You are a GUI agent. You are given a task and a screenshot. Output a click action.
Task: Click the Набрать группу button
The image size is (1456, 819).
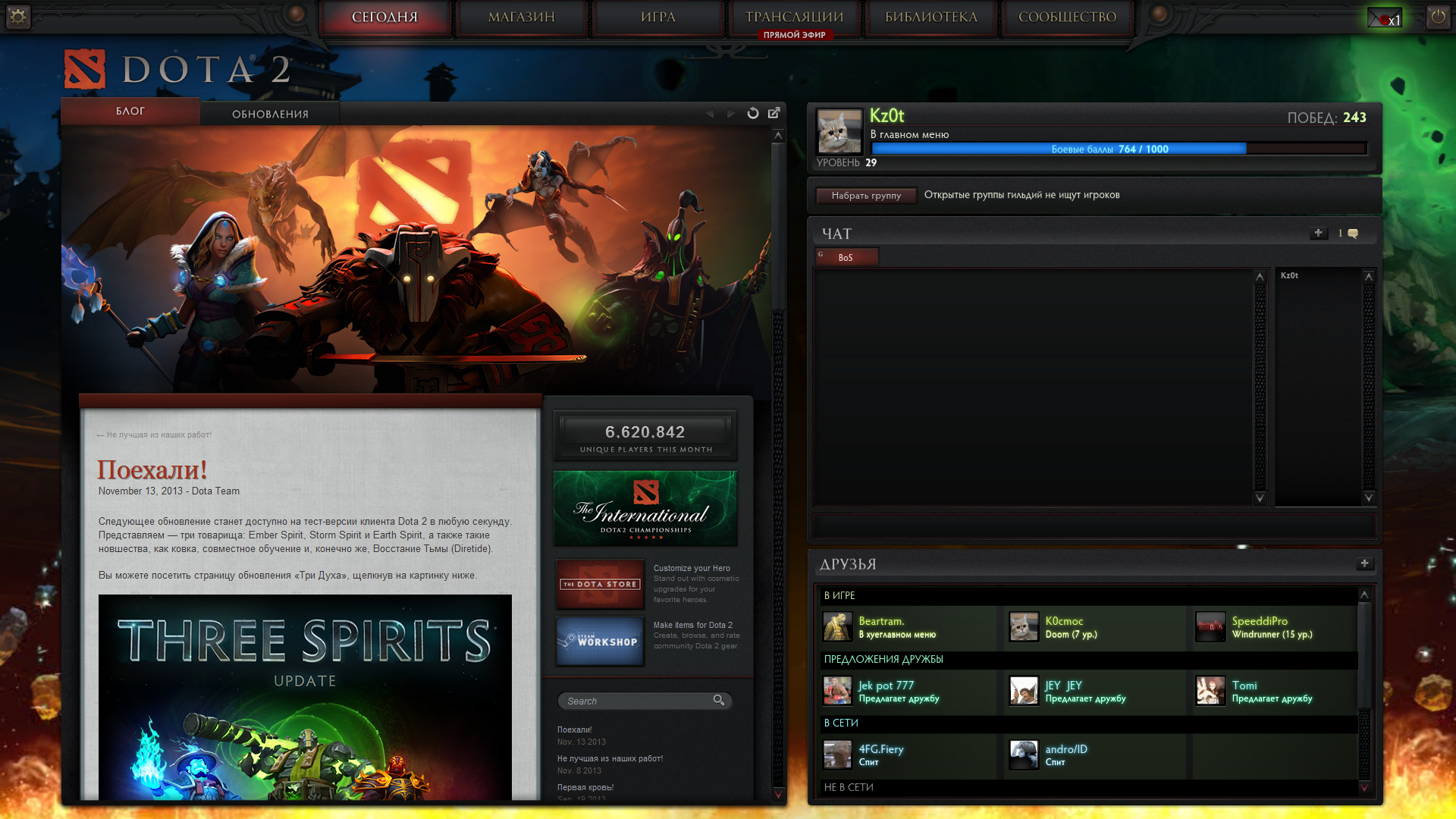[x=866, y=195]
